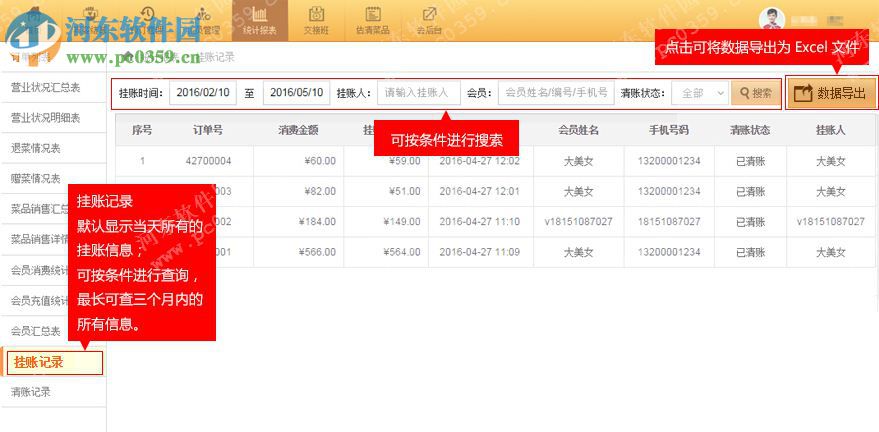The height and width of the screenshot is (432, 879).
Task: Click the user avatar picture
Action: click(771, 20)
